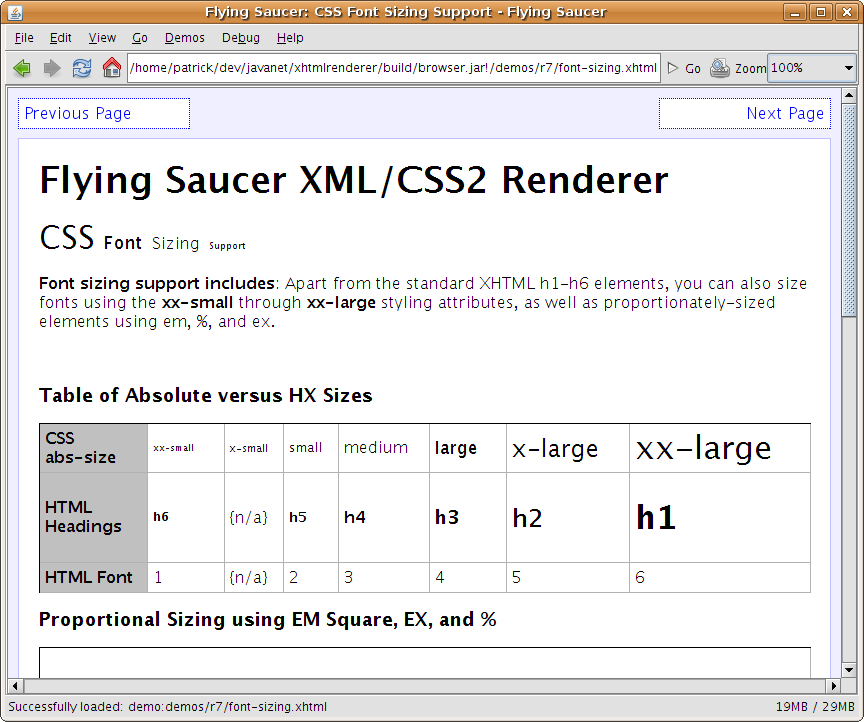This screenshot has width=864, height=722.
Task: Click the 'x-small' table cell
Action: pyautogui.click(x=254, y=448)
